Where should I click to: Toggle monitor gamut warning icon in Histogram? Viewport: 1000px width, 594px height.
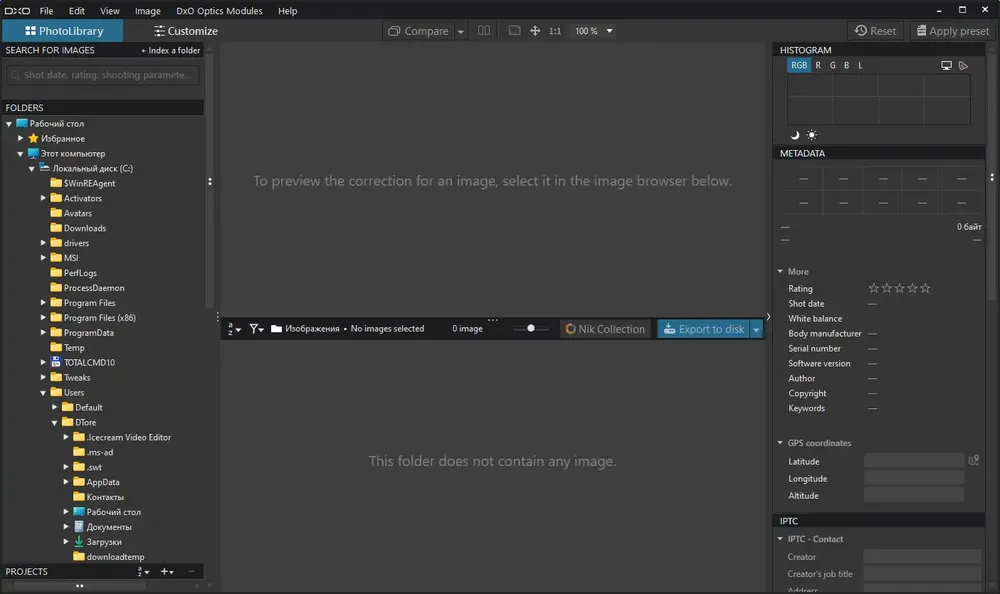click(946, 65)
